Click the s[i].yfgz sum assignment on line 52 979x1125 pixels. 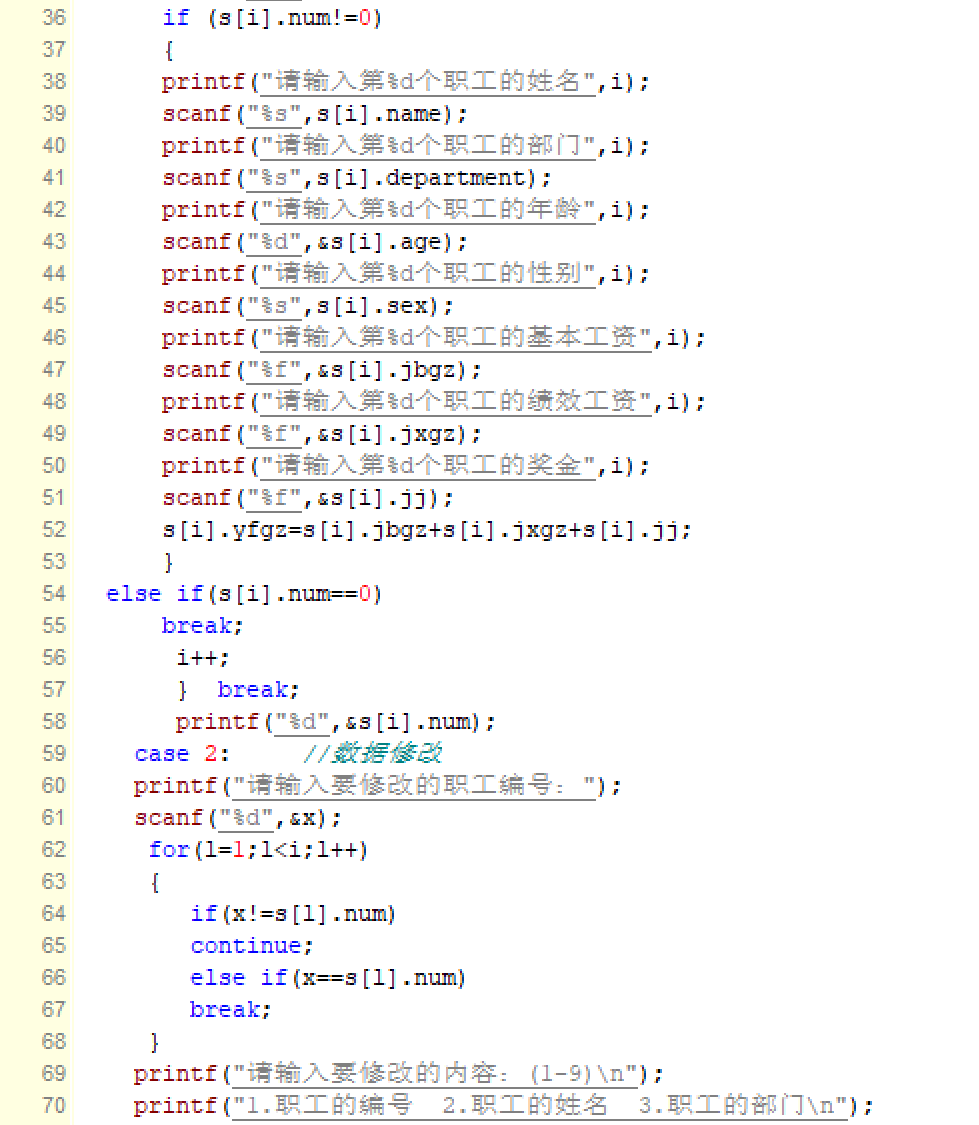pos(426,530)
